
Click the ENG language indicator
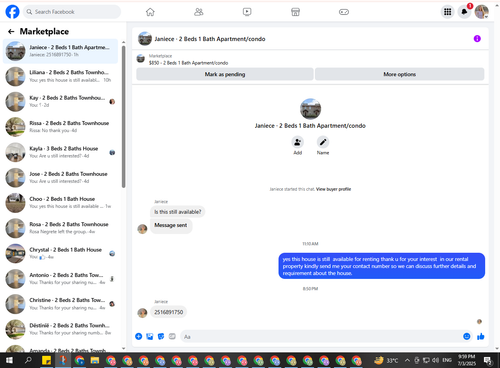[447, 360]
